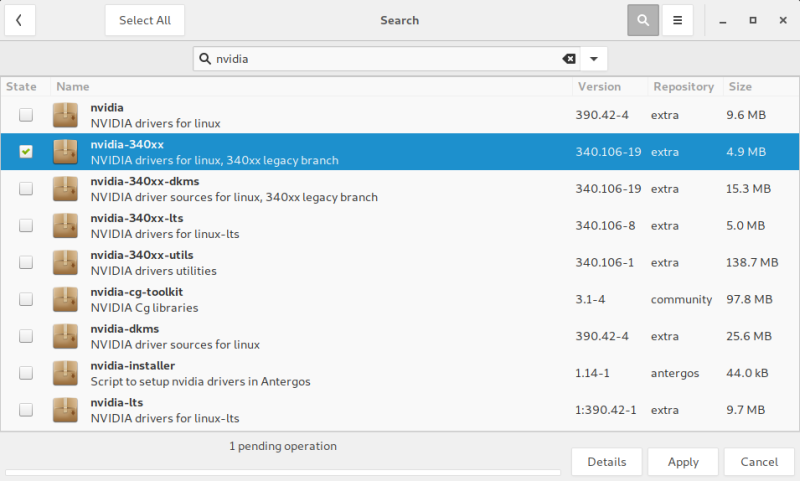Sort by the Version column header
Image resolution: width=800 pixels, height=481 pixels.
pyautogui.click(x=600, y=87)
